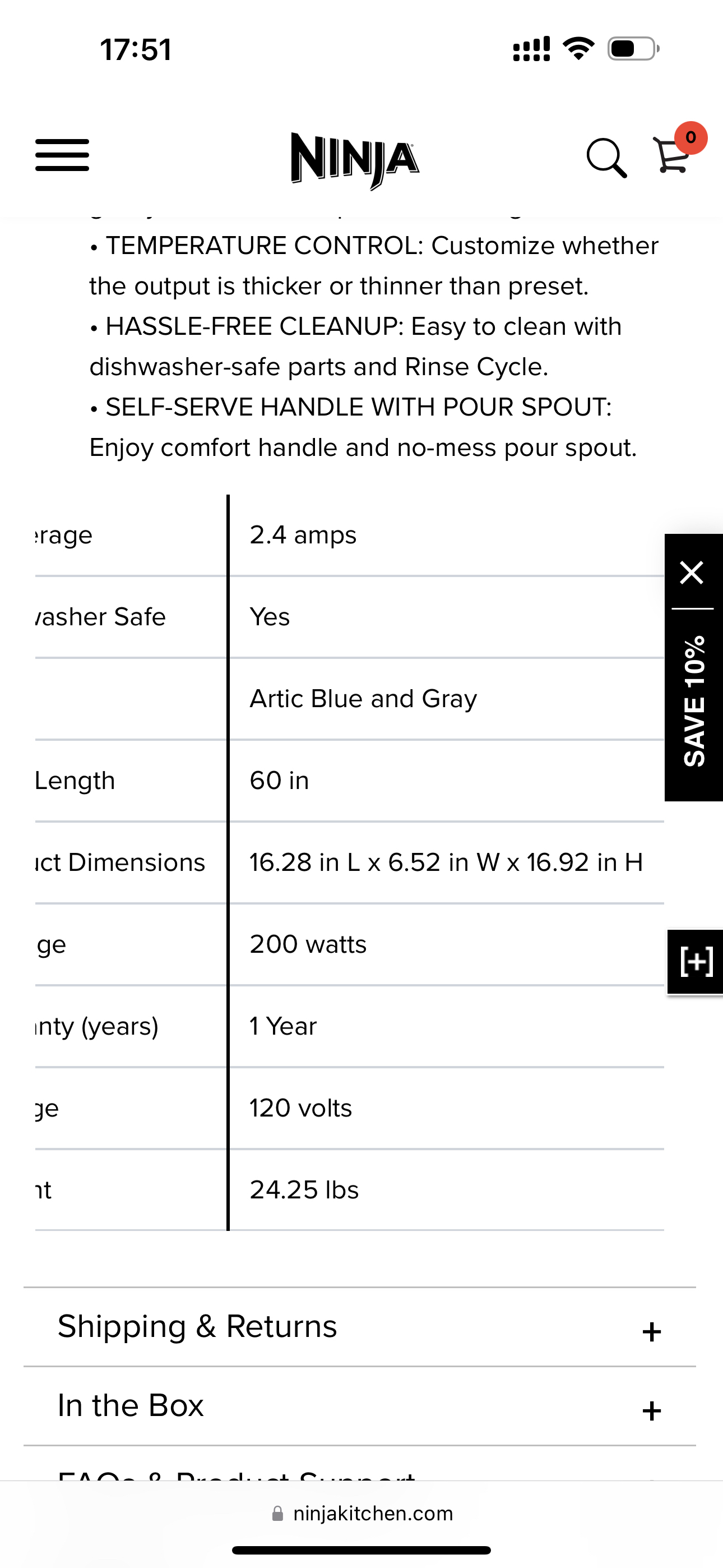Screen dimensions: 723x1568
Task: Tap the Artic Blue and Gray value
Action: point(363,699)
